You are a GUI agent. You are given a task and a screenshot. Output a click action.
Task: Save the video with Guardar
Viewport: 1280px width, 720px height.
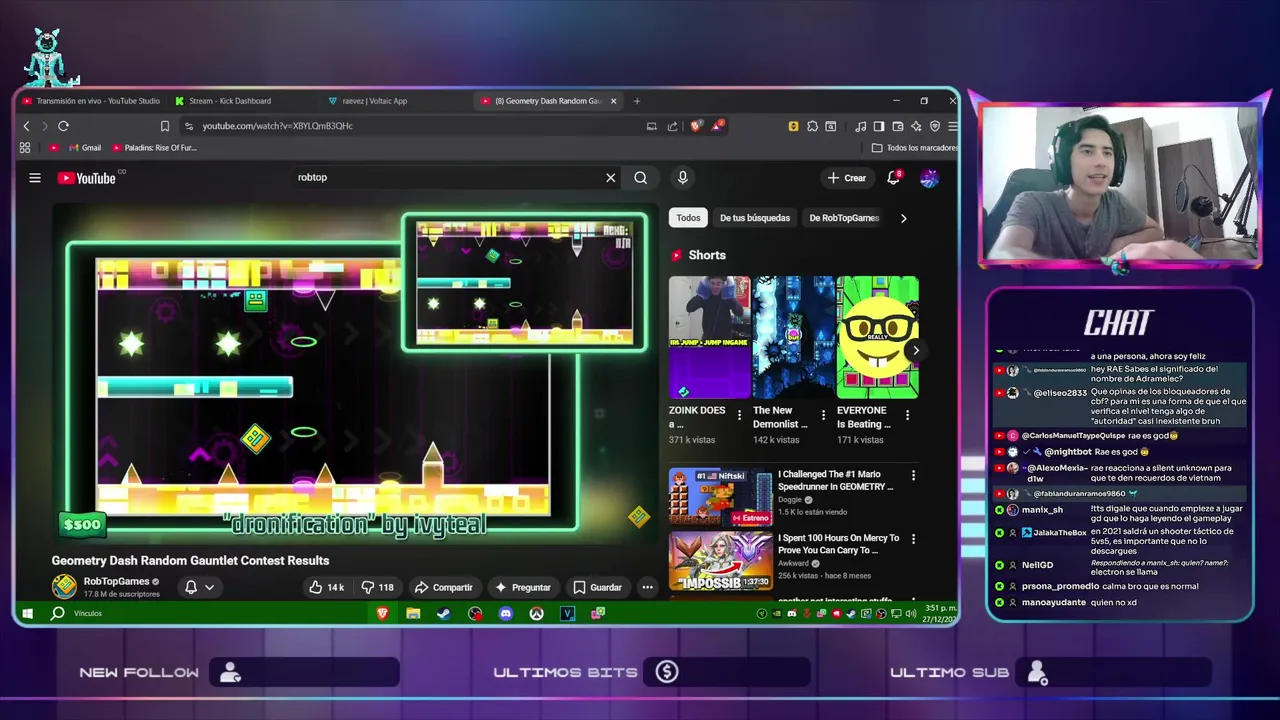pos(597,587)
